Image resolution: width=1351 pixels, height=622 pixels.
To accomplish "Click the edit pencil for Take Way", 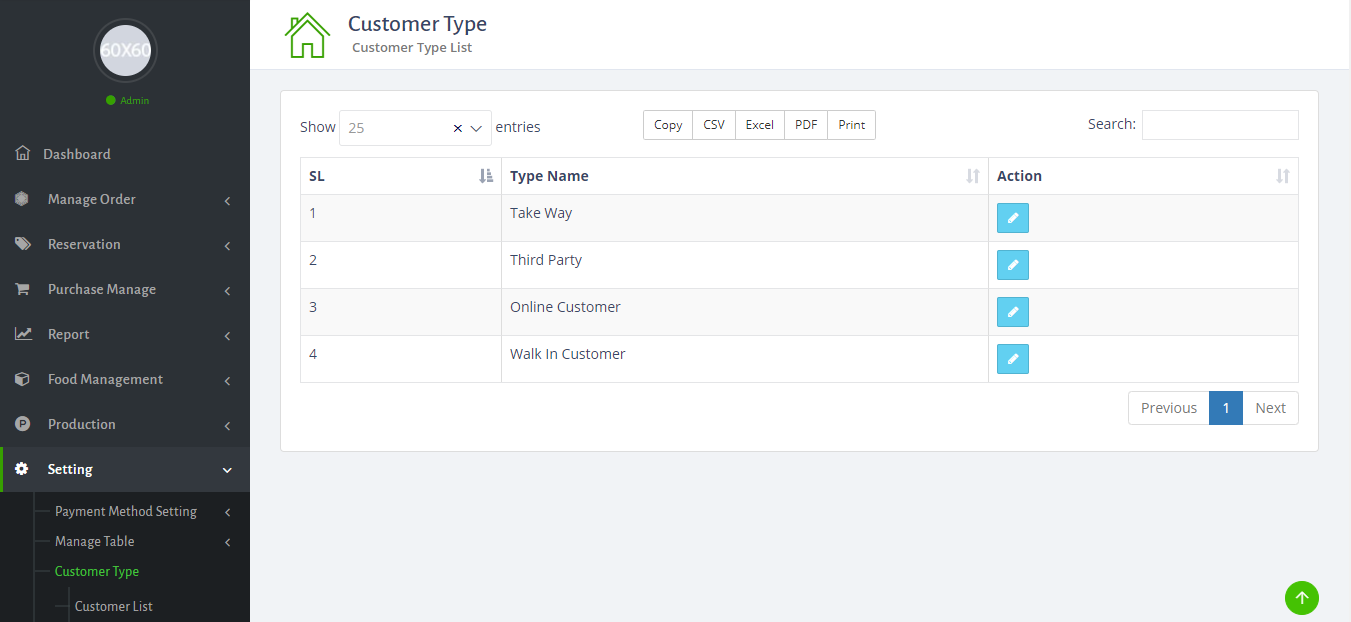I will click(1012, 218).
